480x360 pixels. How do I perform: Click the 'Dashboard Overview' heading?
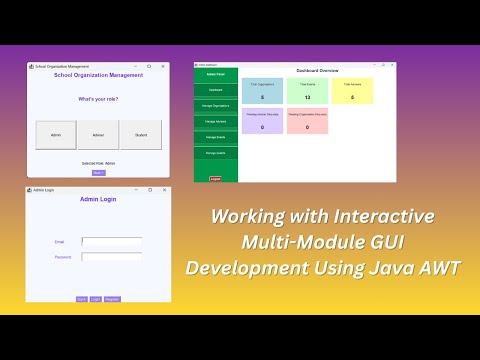pyautogui.click(x=317, y=71)
